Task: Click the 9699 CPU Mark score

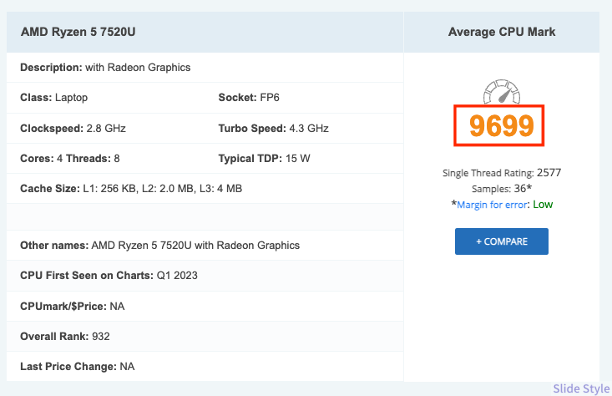Action: (x=501, y=126)
